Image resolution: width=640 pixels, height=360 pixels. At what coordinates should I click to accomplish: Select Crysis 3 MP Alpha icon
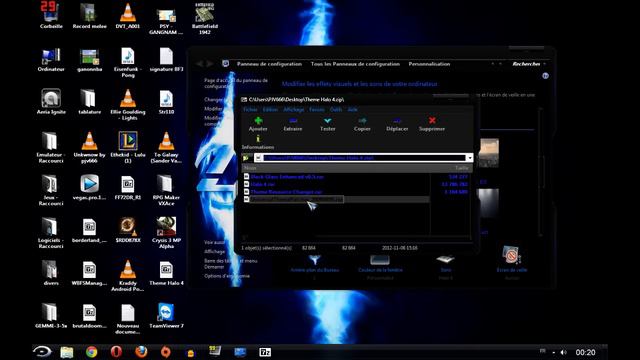click(x=167, y=233)
